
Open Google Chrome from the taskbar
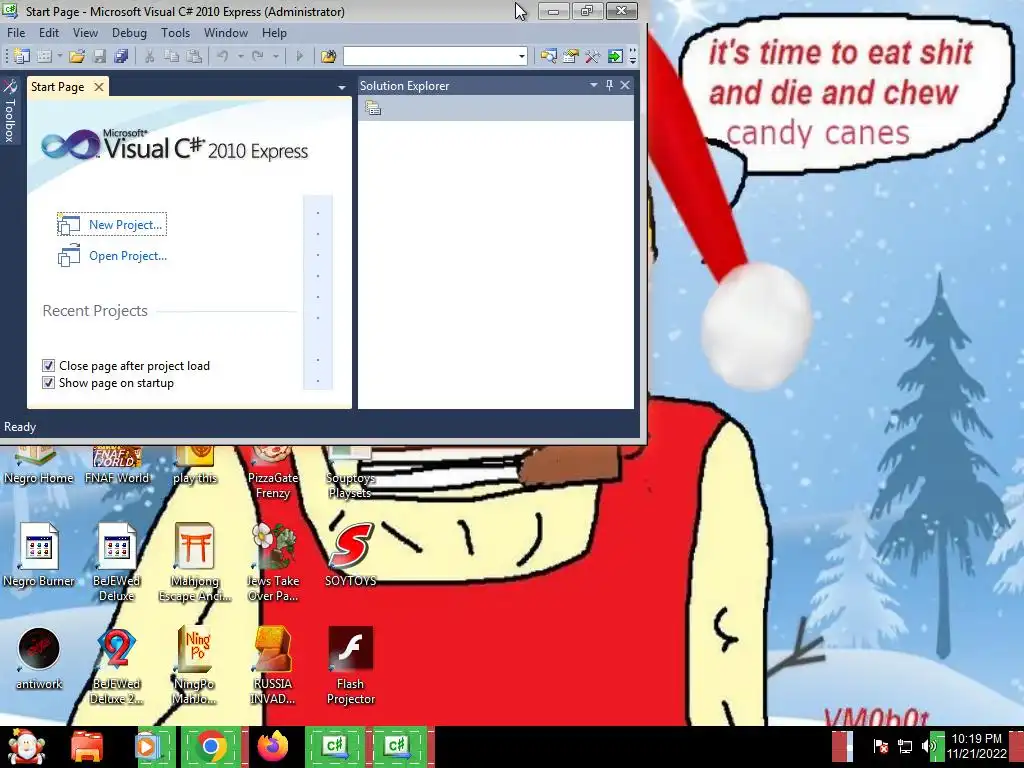tap(210, 746)
